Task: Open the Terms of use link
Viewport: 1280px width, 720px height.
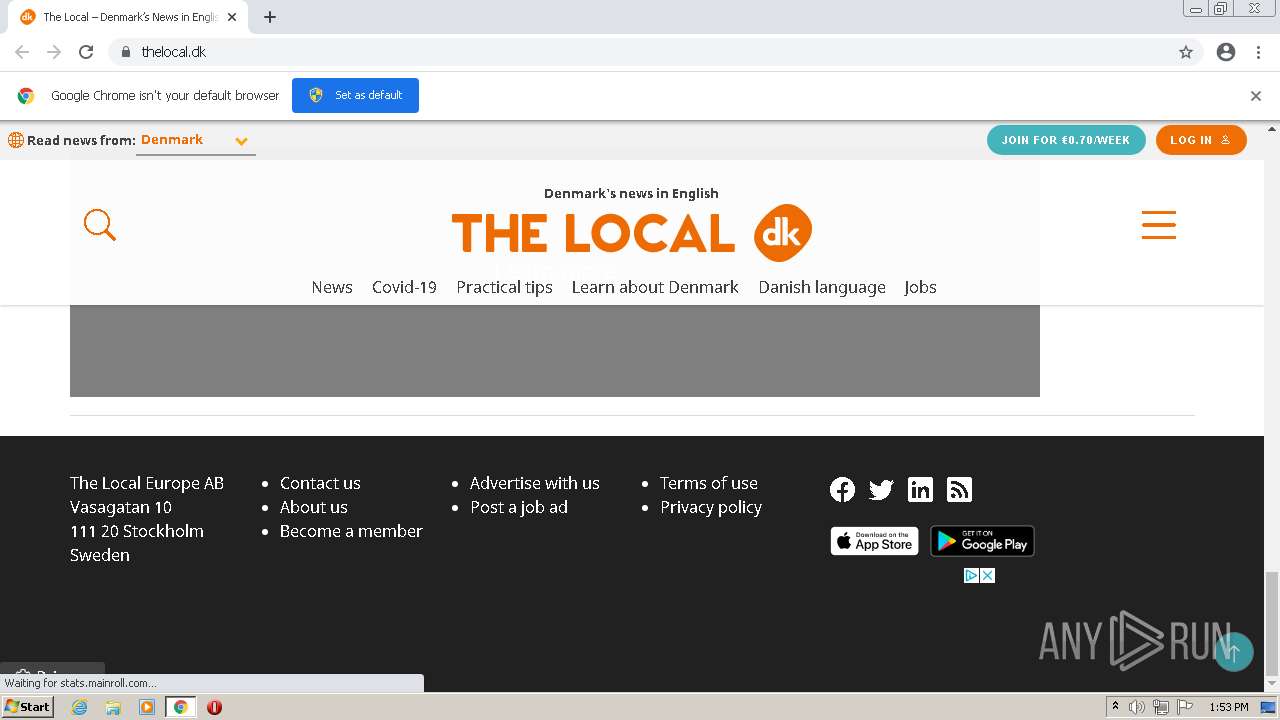Action: click(x=709, y=483)
